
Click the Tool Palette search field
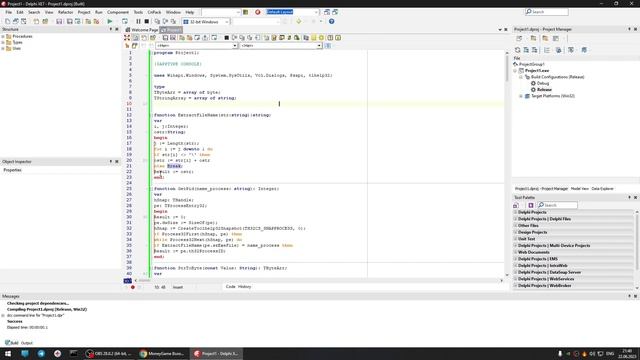(x=558, y=205)
